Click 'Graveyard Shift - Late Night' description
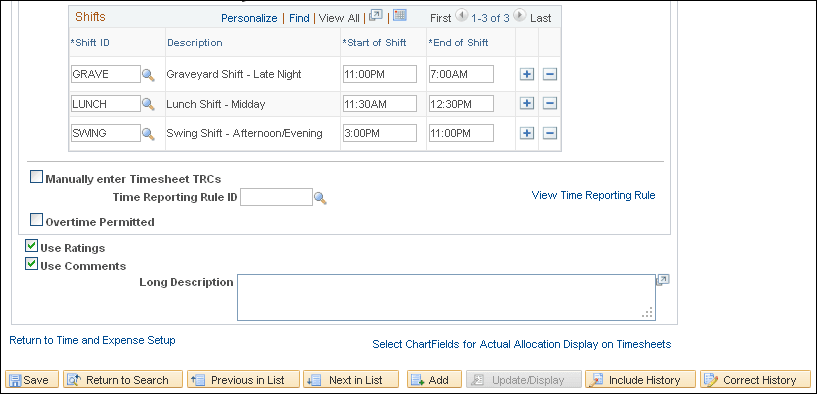 [x=234, y=74]
